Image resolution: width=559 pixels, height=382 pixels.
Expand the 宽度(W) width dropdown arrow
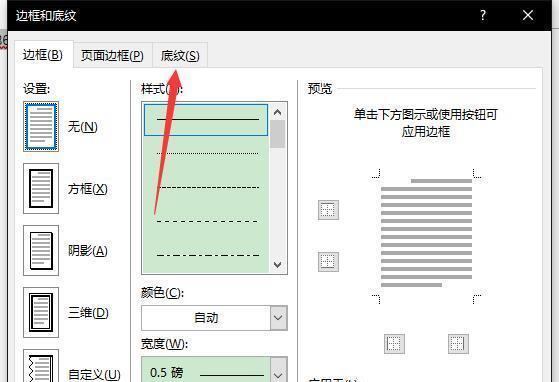(278, 371)
